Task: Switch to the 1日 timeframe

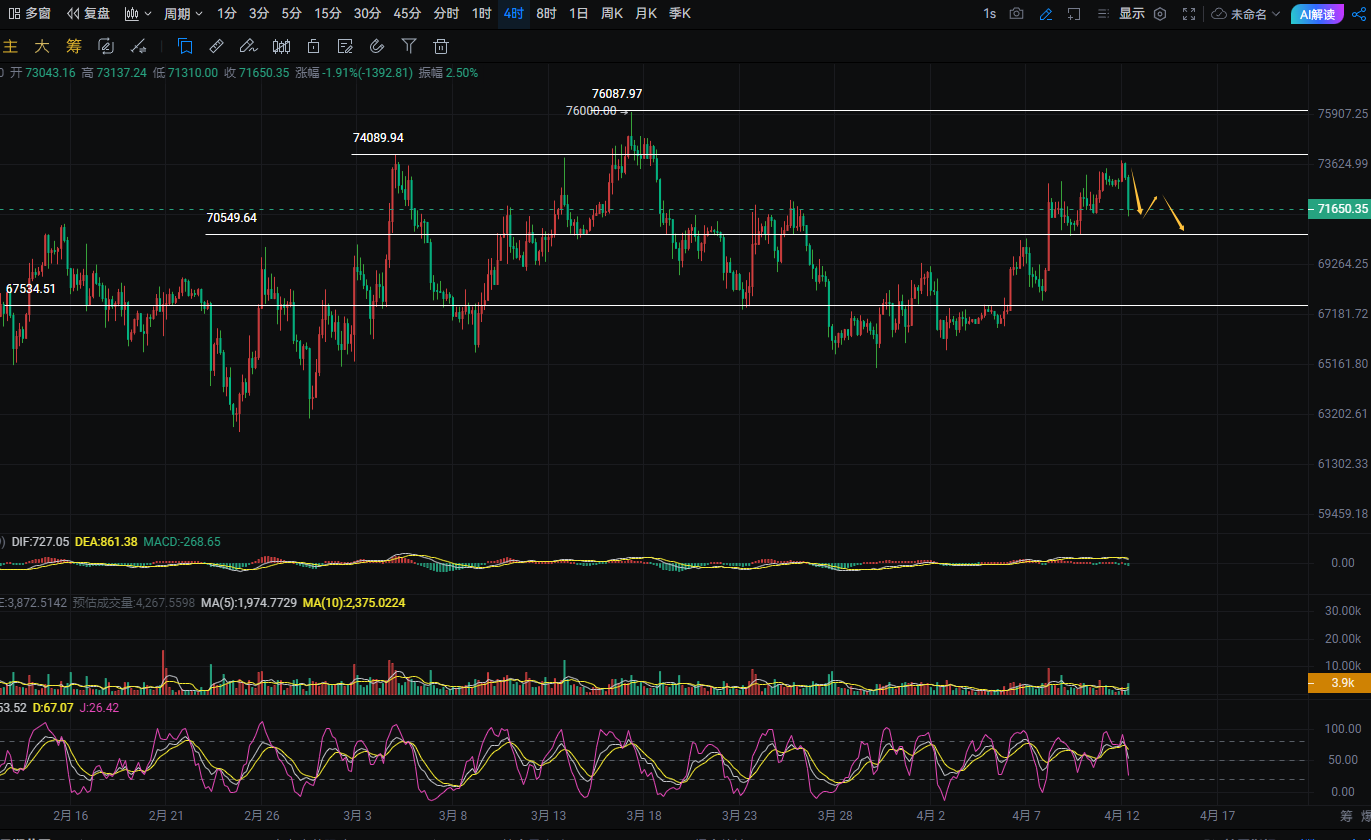Action: [578, 14]
